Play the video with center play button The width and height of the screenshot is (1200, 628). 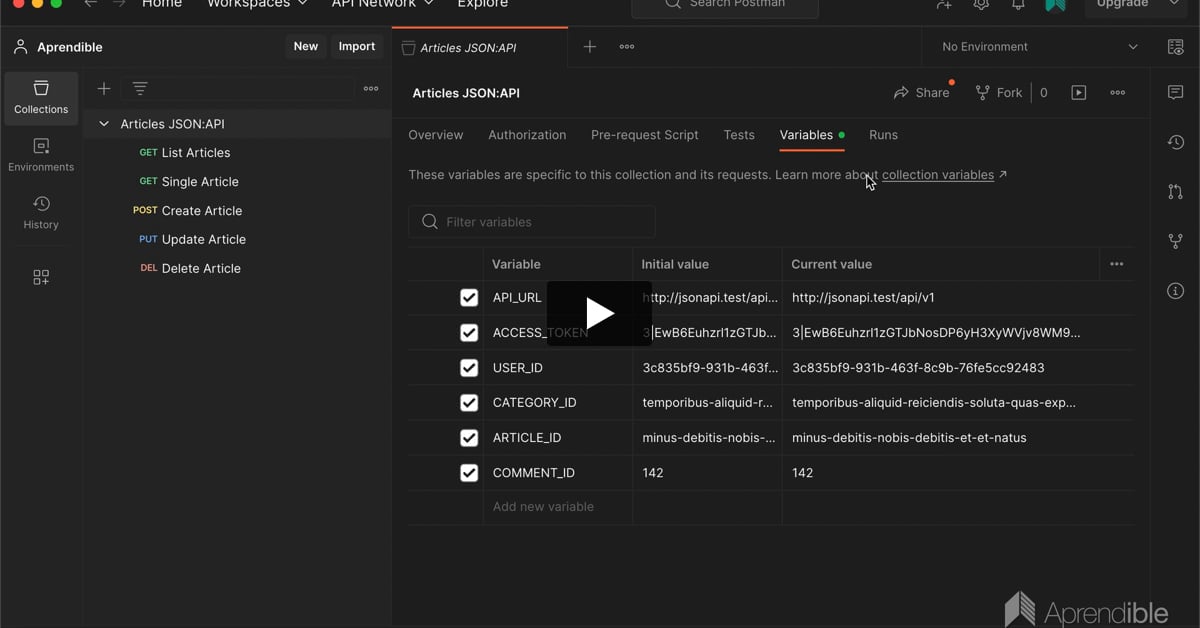(600, 313)
